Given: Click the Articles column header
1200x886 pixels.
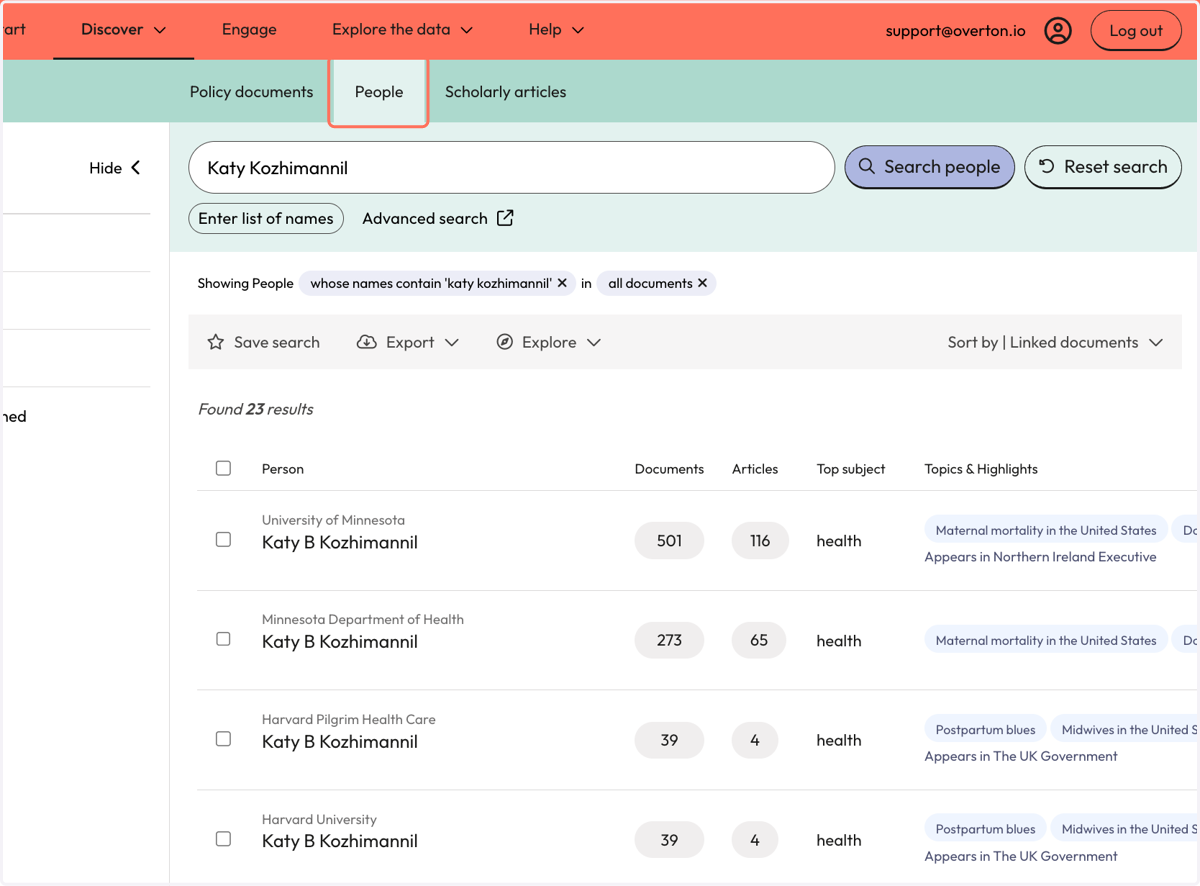Looking at the screenshot, I should coord(755,469).
